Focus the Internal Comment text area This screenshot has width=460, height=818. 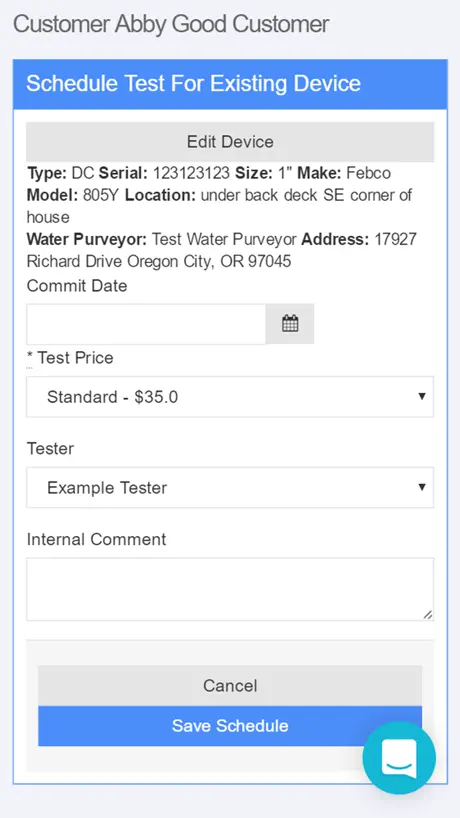pyautogui.click(x=230, y=590)
